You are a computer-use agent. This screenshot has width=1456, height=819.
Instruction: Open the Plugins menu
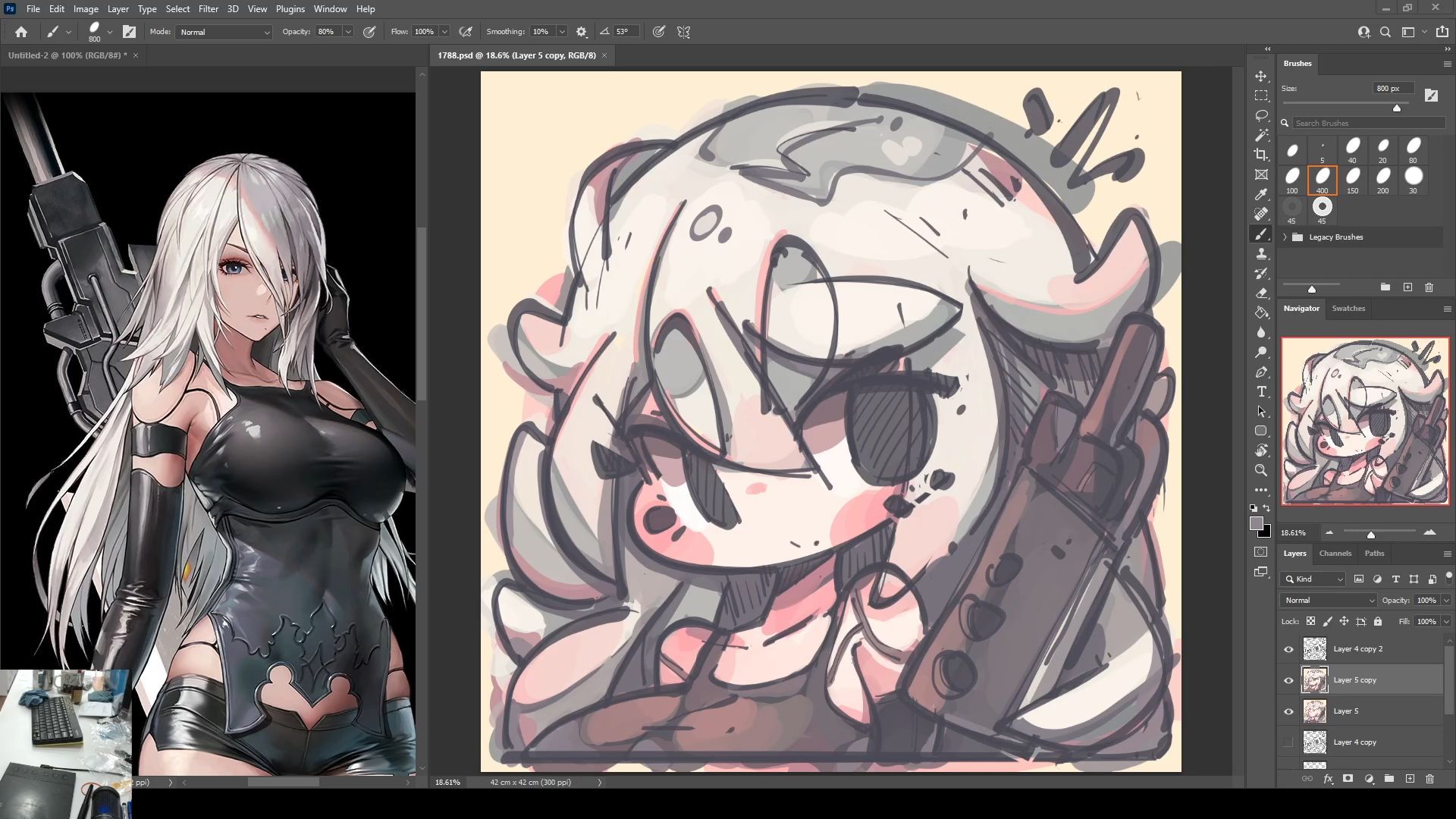290,9
